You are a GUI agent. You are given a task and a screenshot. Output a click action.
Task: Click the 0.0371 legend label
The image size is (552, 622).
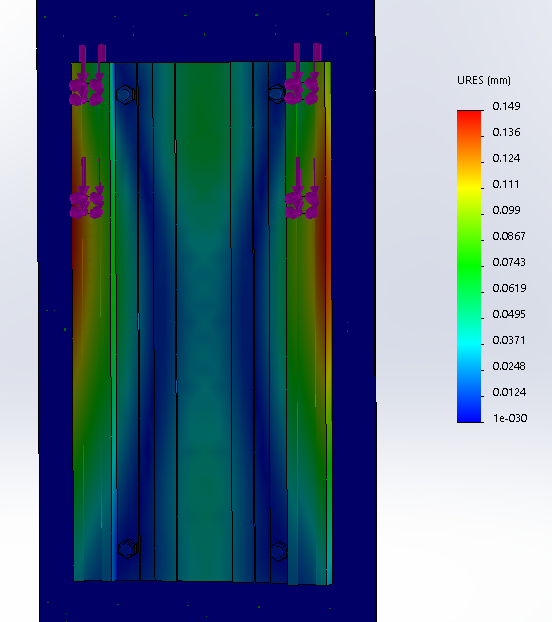pos(509,340)
